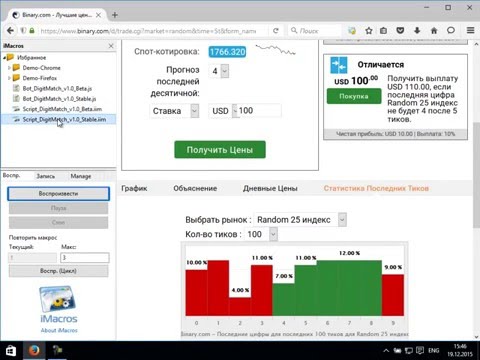Switch to the Воспр. tab
This screenshot has height=360, width=480.
click(x=12, y=176)
